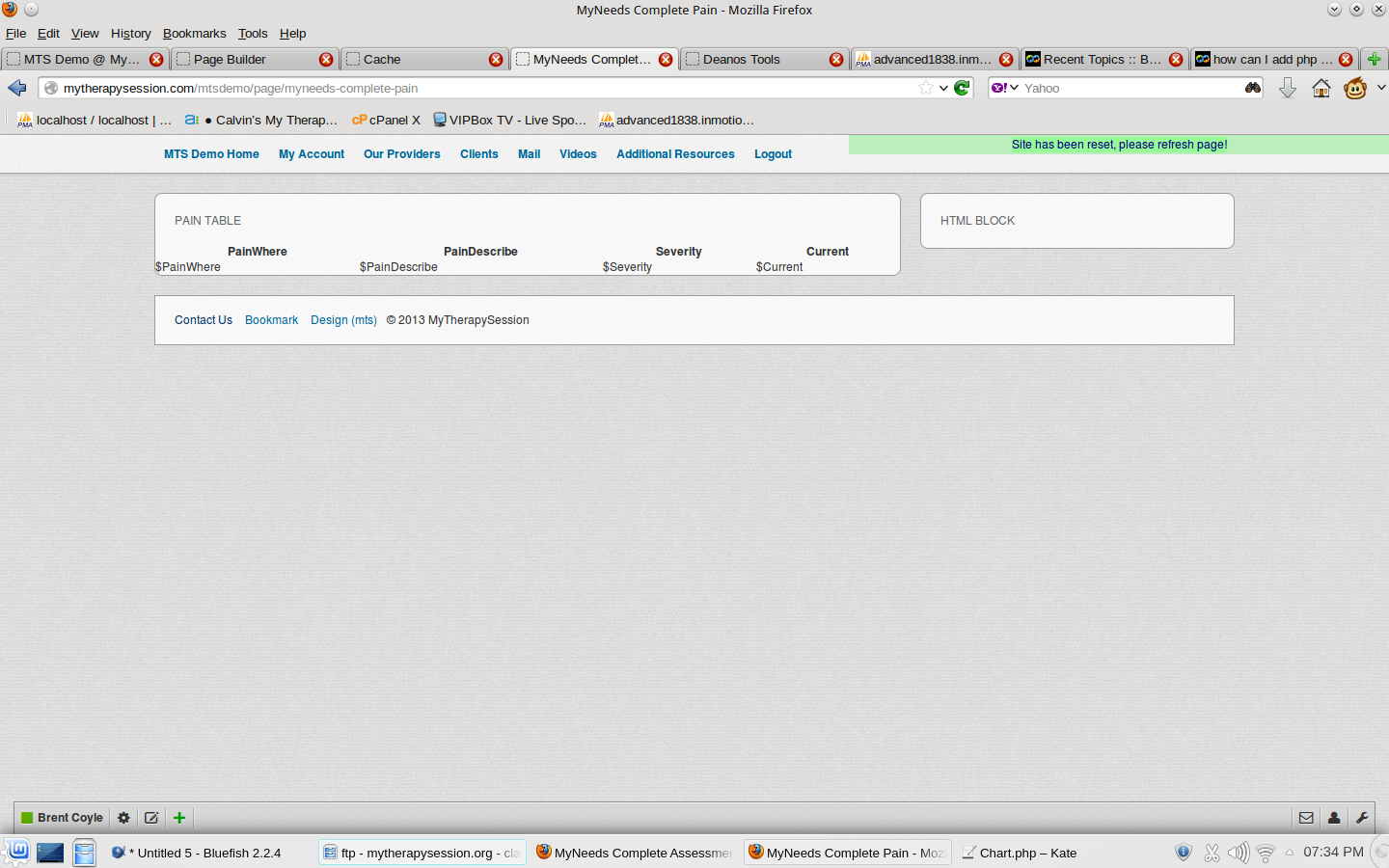Open the Bookmarks menu

pos(194,33)
